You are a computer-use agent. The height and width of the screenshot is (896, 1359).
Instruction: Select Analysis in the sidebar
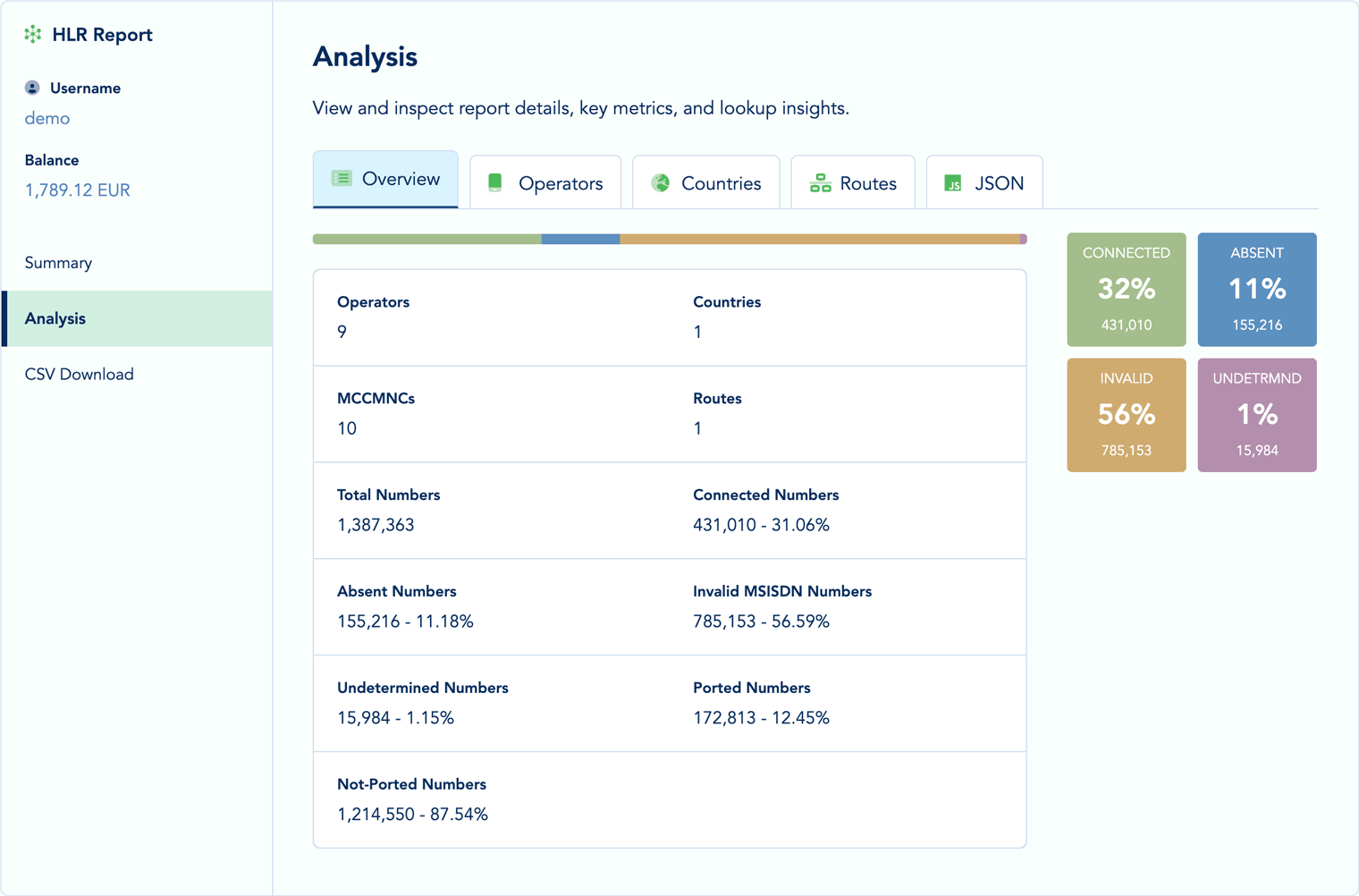point(55,318)
